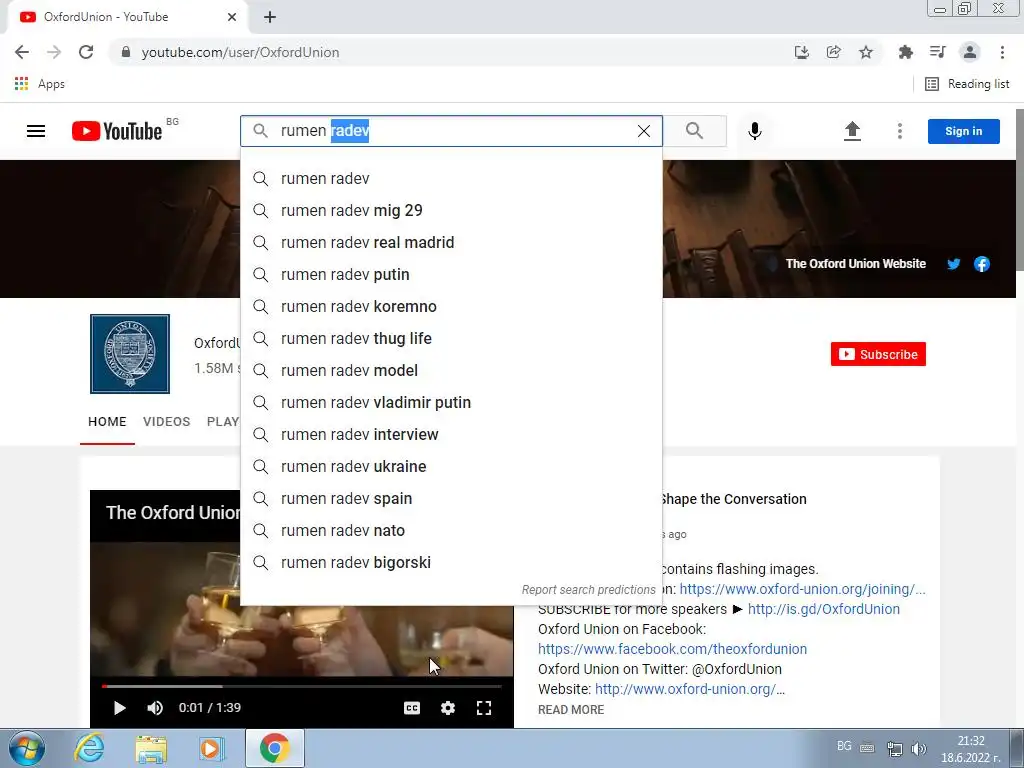Open Apps bookmarks shortcut
Screen dimensions: 1024x768
(39, 84)
